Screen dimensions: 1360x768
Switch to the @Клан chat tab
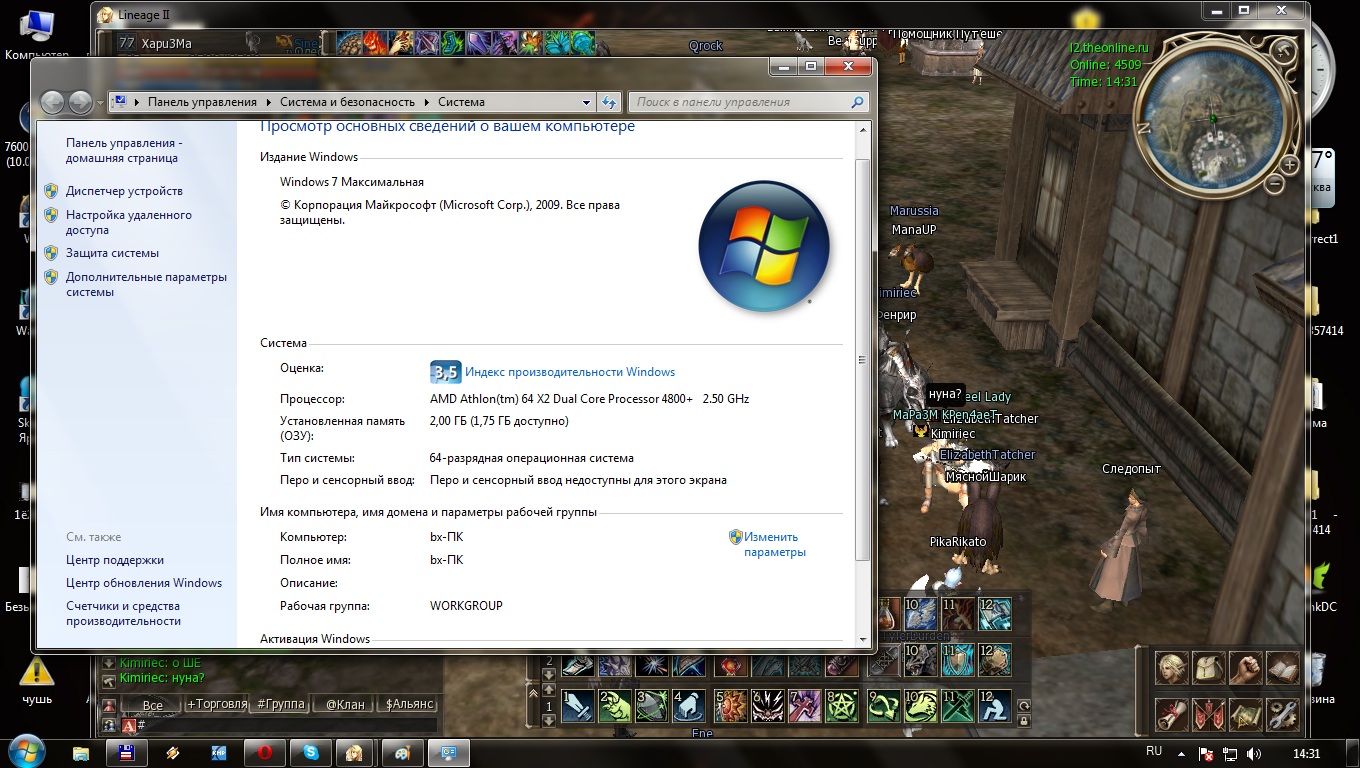point(345,704)
